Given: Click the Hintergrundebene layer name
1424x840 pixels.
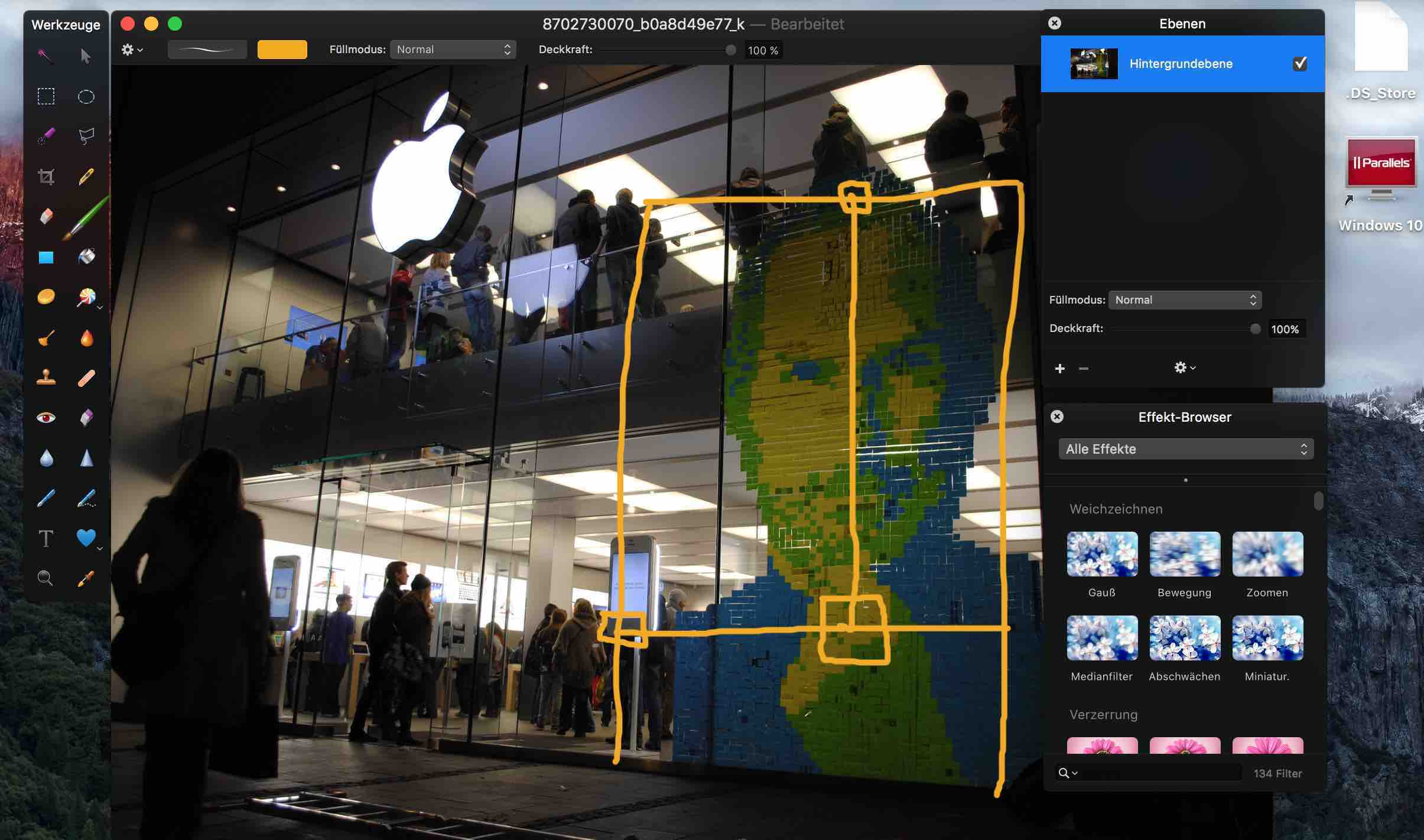Looking at the screenshot, I should (1181, 64).
